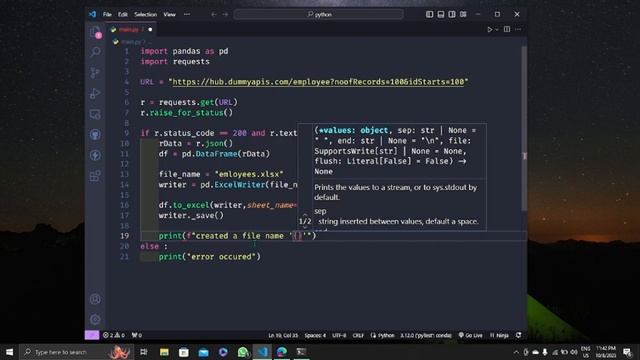Click the ports forwarded indicator showing 0
Screen dimensions: 640x360
coord(137,335)
